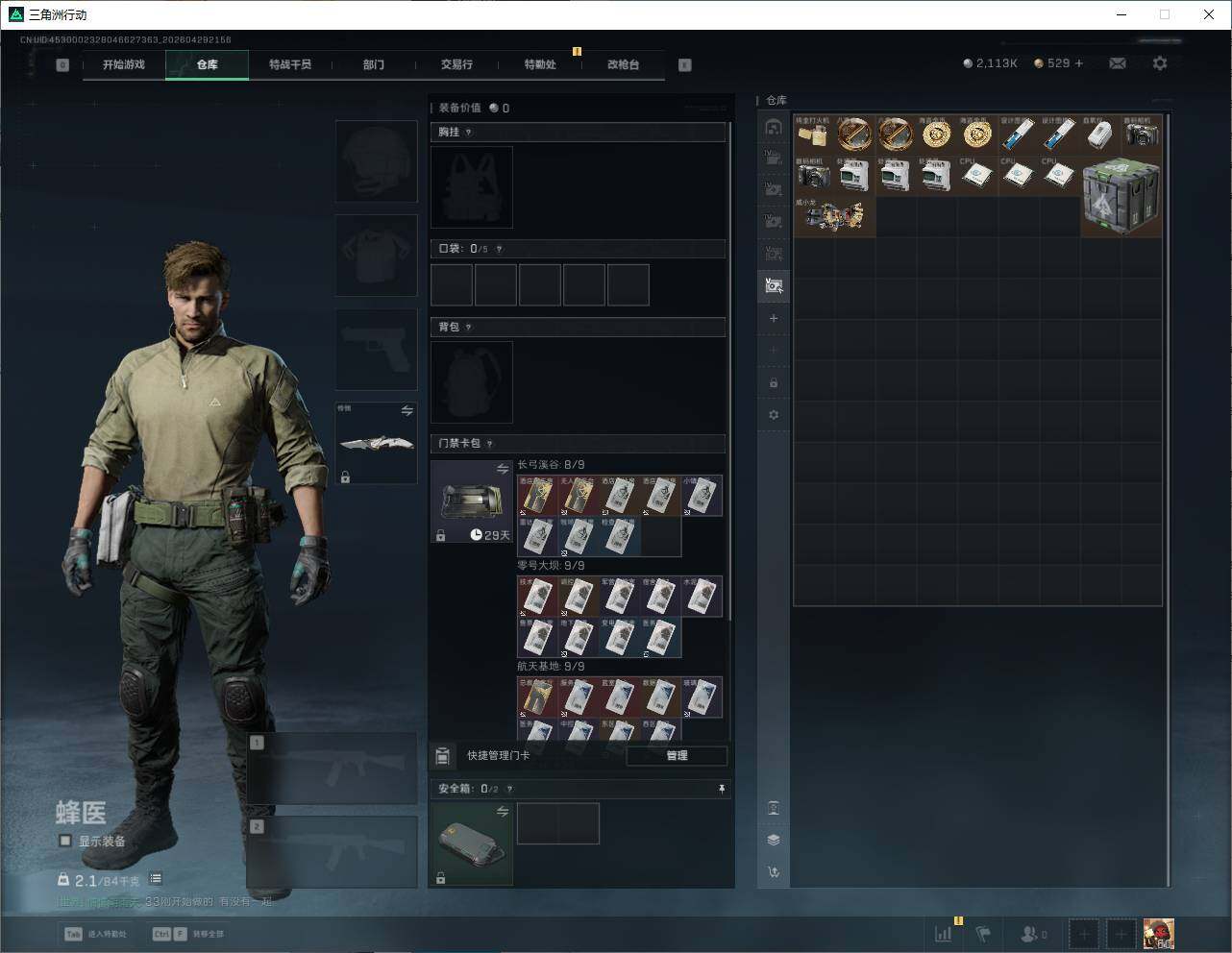Add a new warehouse expansion box
1232x953 pixels.
[x=774, y=318]
